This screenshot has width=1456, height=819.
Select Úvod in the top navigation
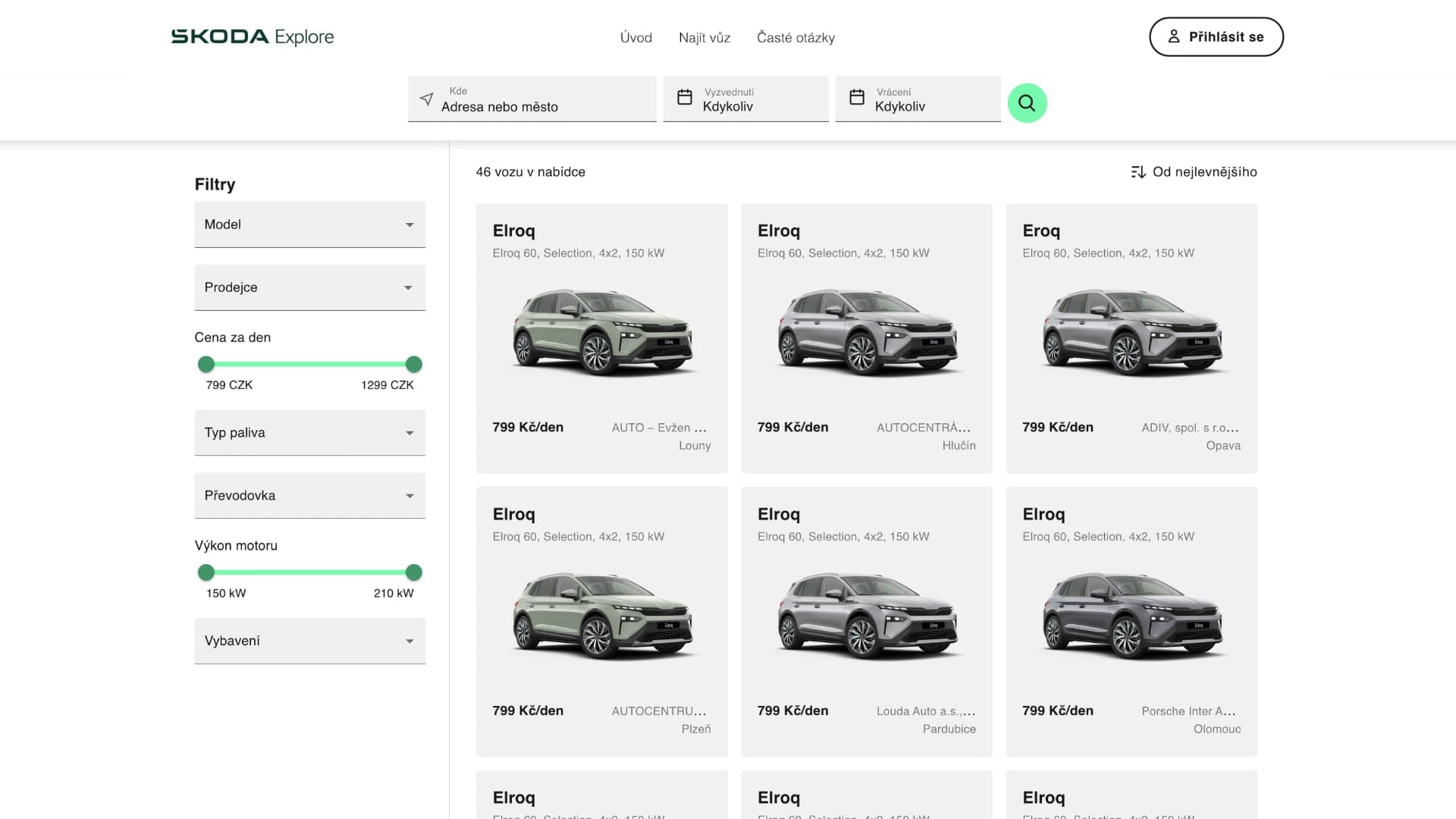click(636, 37)
